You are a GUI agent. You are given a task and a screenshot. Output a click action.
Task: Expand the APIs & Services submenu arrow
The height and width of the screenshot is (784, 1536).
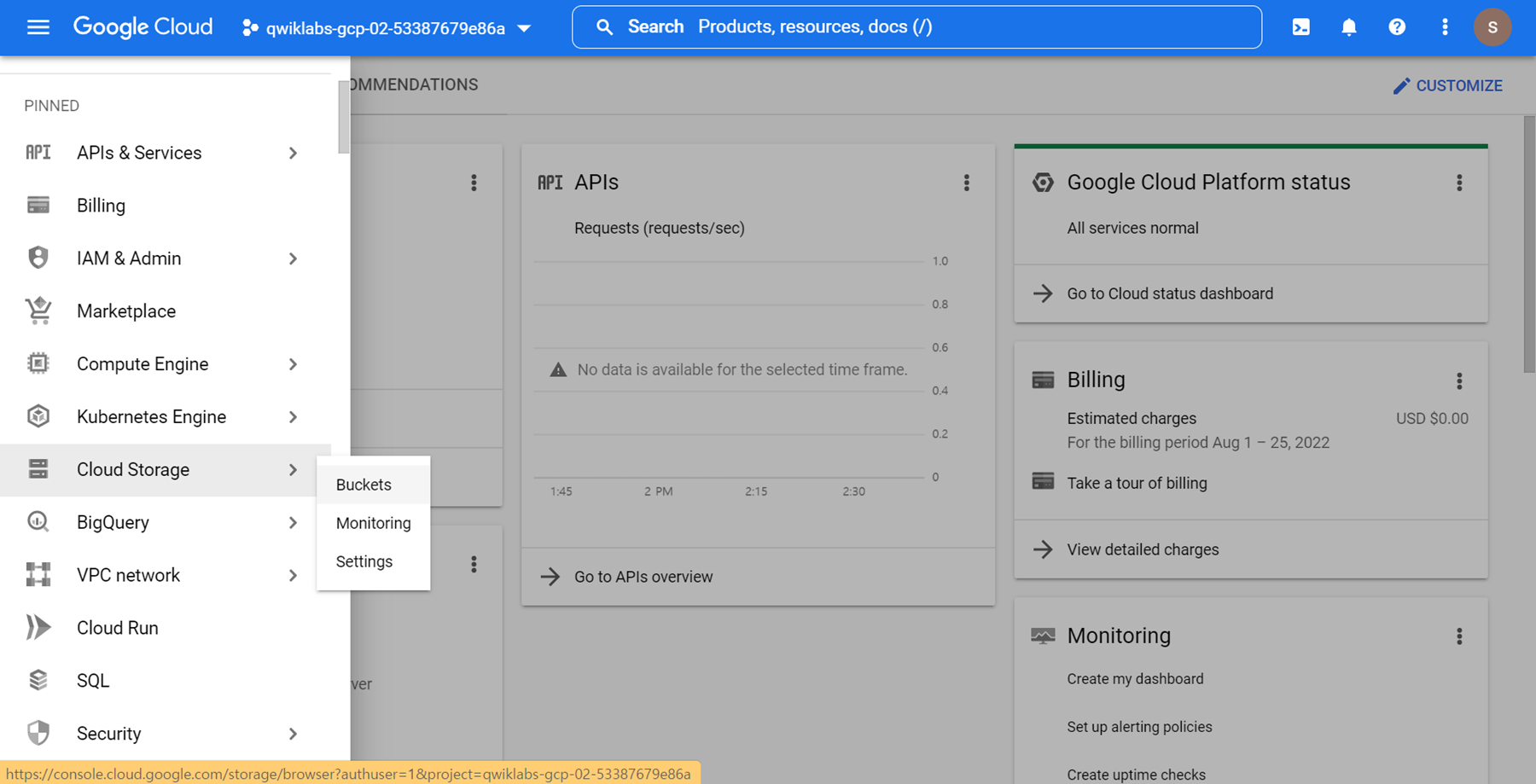coord(293,154)
